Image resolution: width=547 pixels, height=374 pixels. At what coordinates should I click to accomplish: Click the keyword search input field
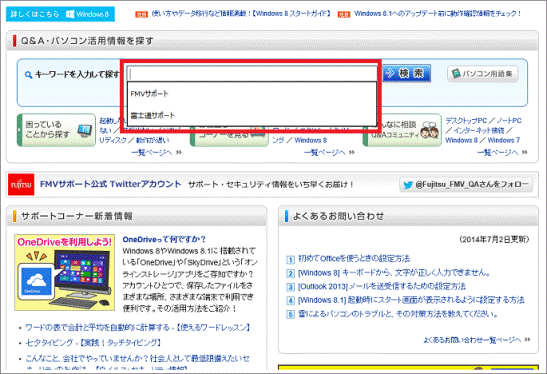tap(252, 74)
